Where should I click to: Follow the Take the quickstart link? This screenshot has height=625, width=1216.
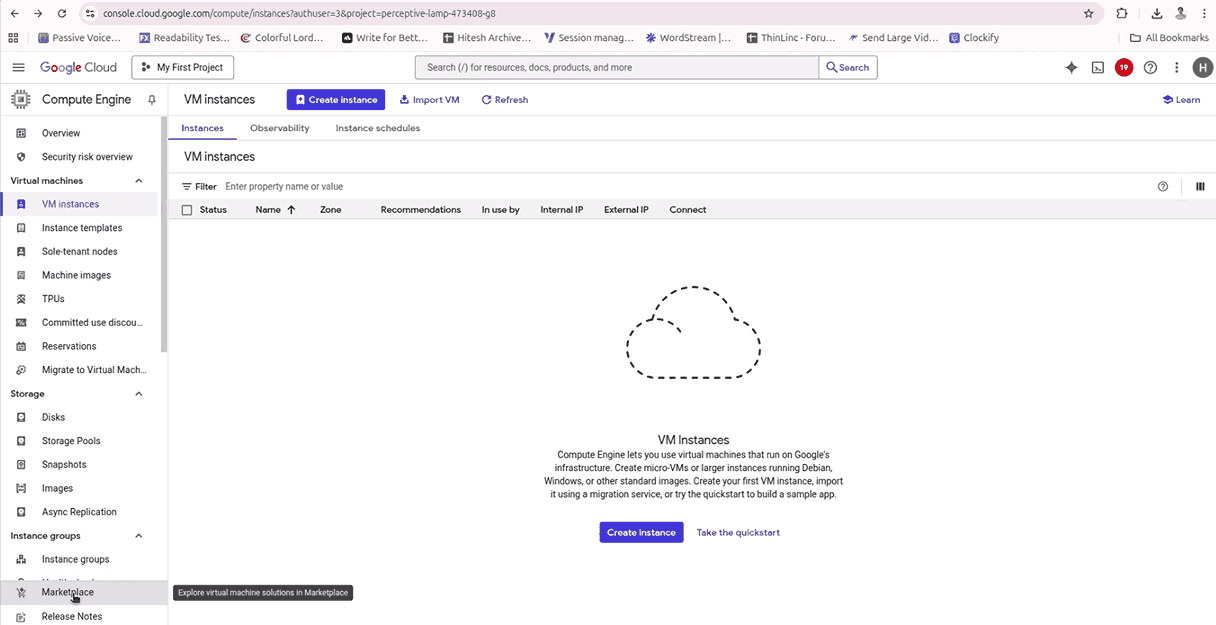click(738, 532)
